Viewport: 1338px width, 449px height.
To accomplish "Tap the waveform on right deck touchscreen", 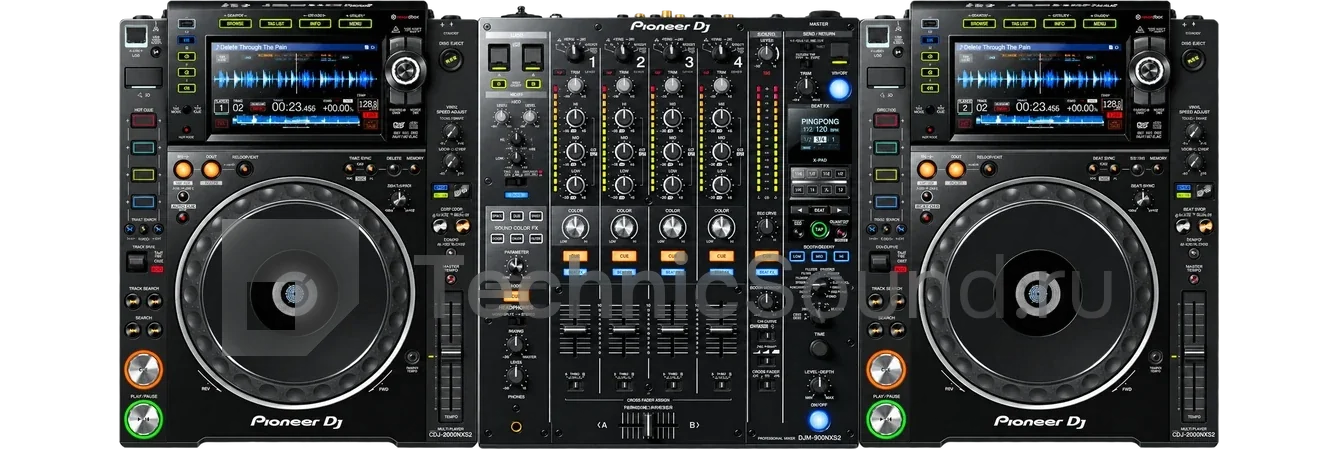I will click(1038, 80).
